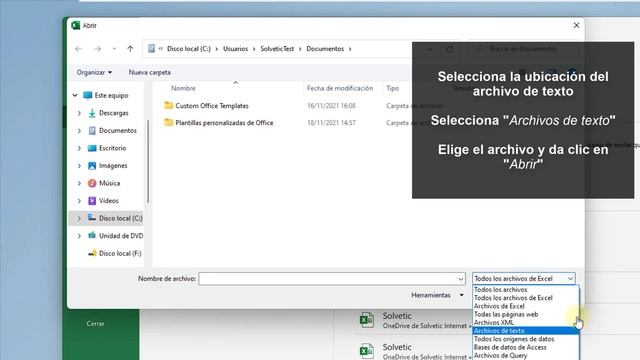Click sidebar navigation pane scrollbar
The height and width of the screenshot is (360, 640).
(148, 161)
